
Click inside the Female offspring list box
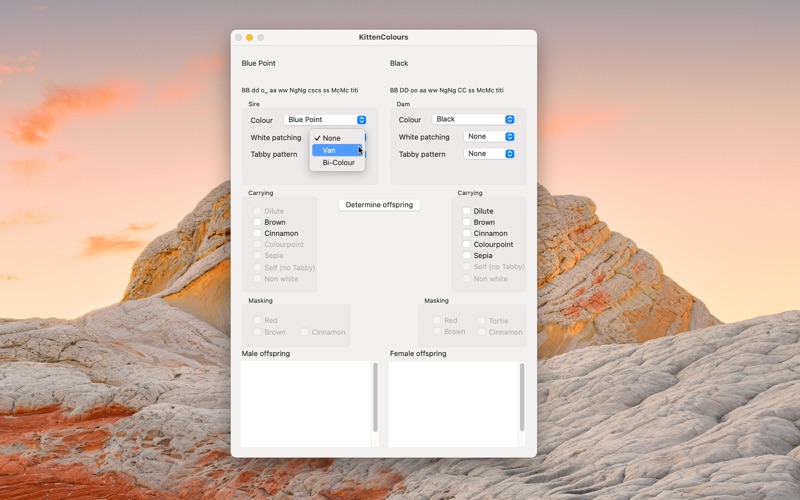[x=453, y=404]
